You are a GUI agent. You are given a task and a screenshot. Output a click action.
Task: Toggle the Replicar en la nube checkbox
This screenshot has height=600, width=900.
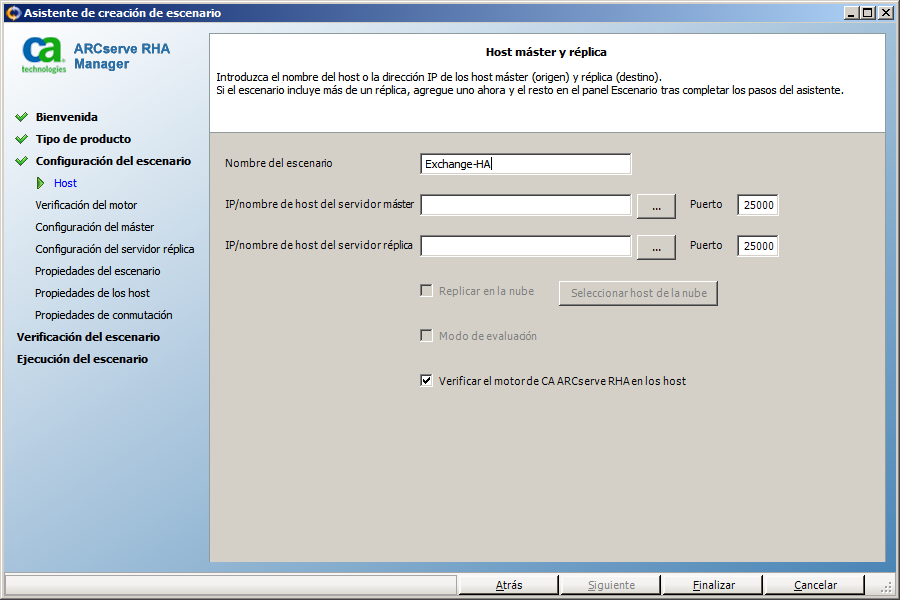(426, 291)
